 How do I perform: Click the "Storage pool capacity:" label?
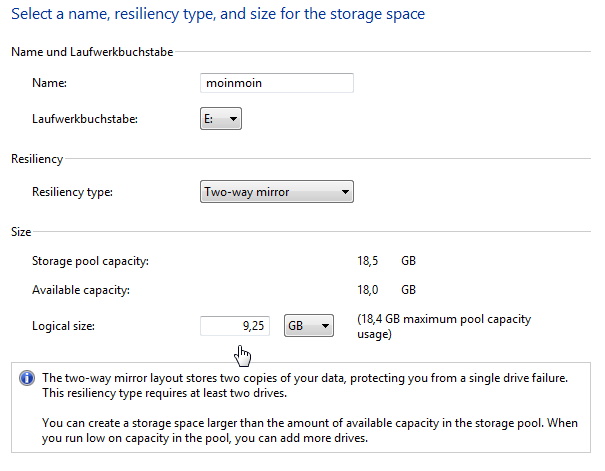(90, 261)
